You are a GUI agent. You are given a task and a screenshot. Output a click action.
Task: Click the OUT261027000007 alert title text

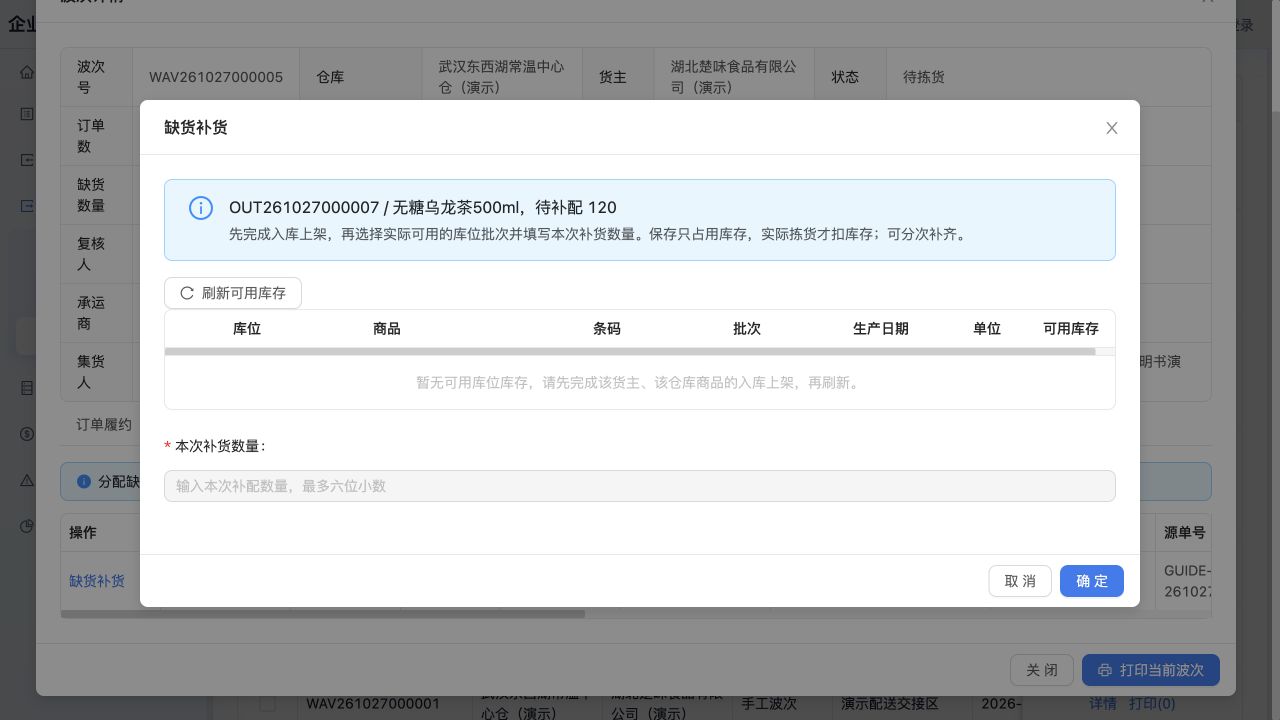(423, 208)
